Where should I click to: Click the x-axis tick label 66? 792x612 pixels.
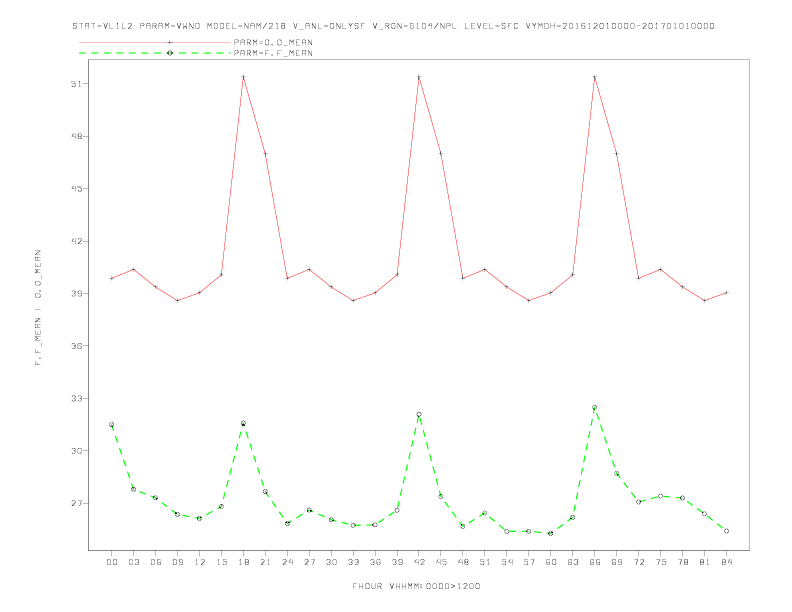(x=595, y=562)
